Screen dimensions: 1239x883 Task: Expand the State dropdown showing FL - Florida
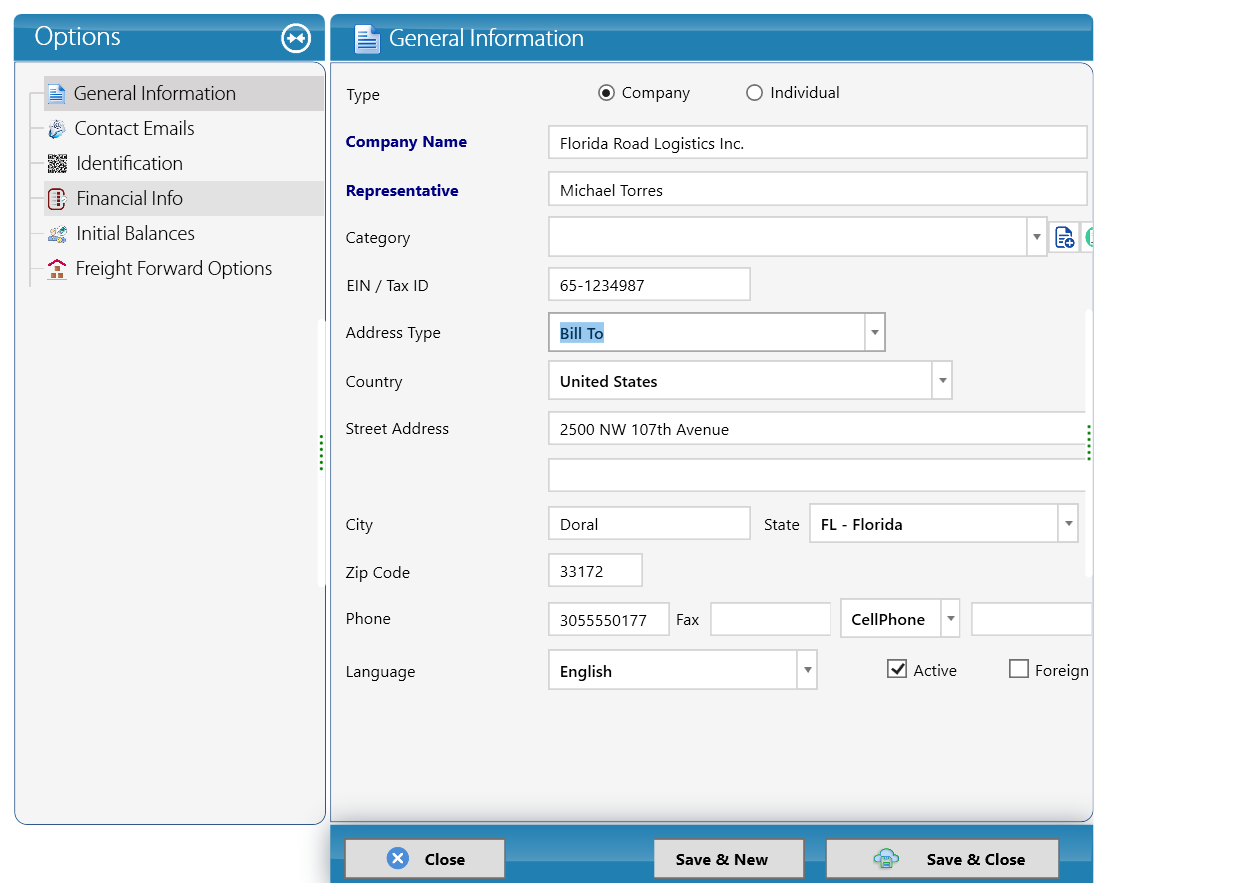point(1068,524)
